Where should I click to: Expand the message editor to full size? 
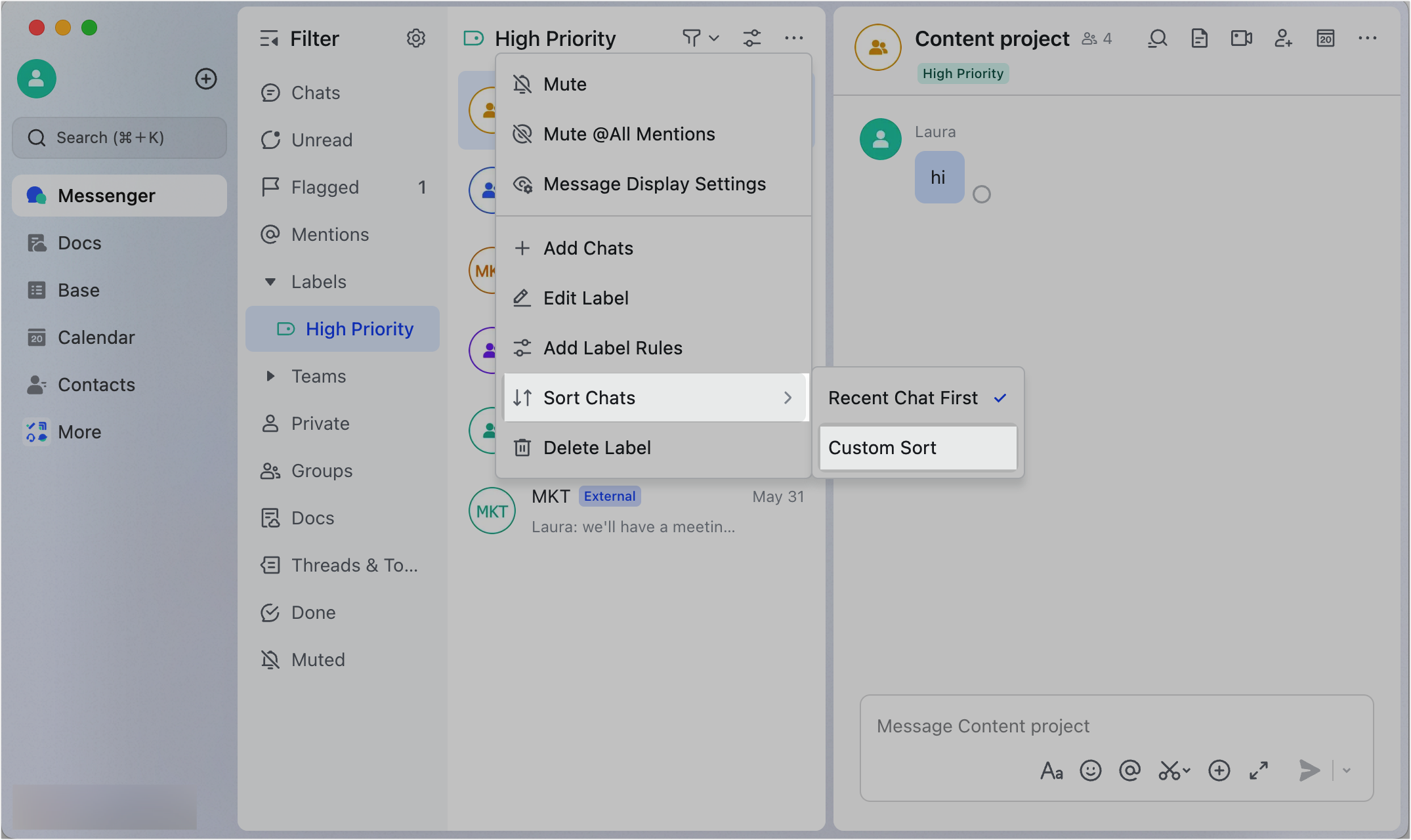click(1258, 770)
